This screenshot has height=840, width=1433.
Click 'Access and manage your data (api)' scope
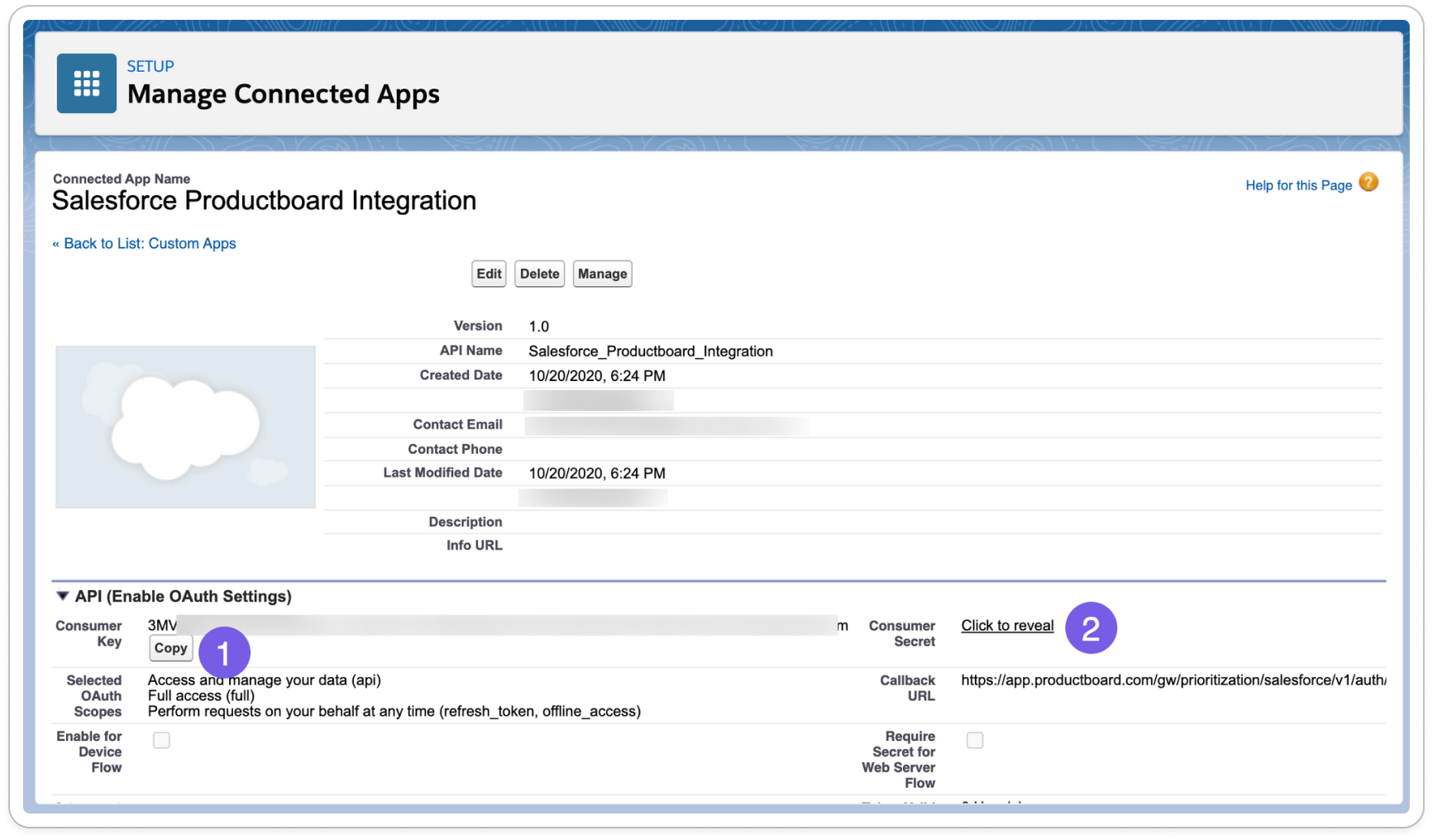(x=265, y=680)
